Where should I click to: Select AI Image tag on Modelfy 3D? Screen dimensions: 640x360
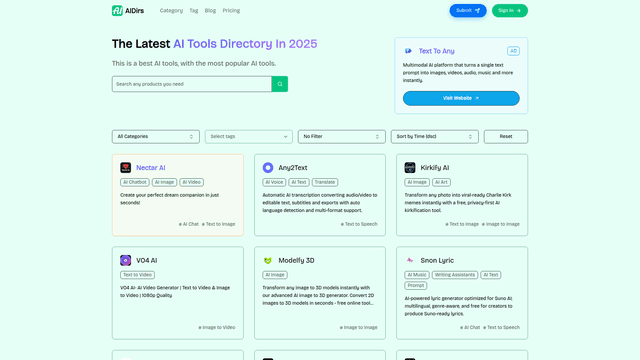point(275,275)
